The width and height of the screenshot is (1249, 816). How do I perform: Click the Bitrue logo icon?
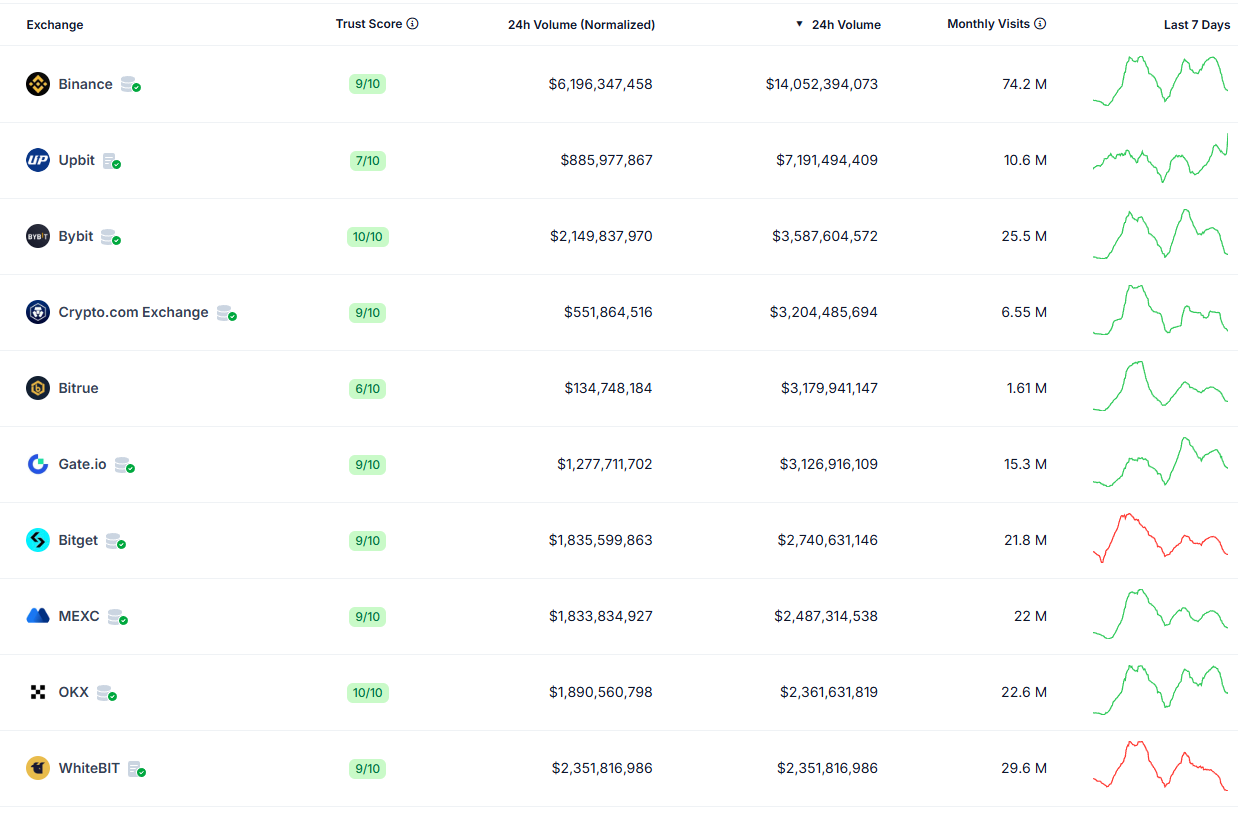38,388
